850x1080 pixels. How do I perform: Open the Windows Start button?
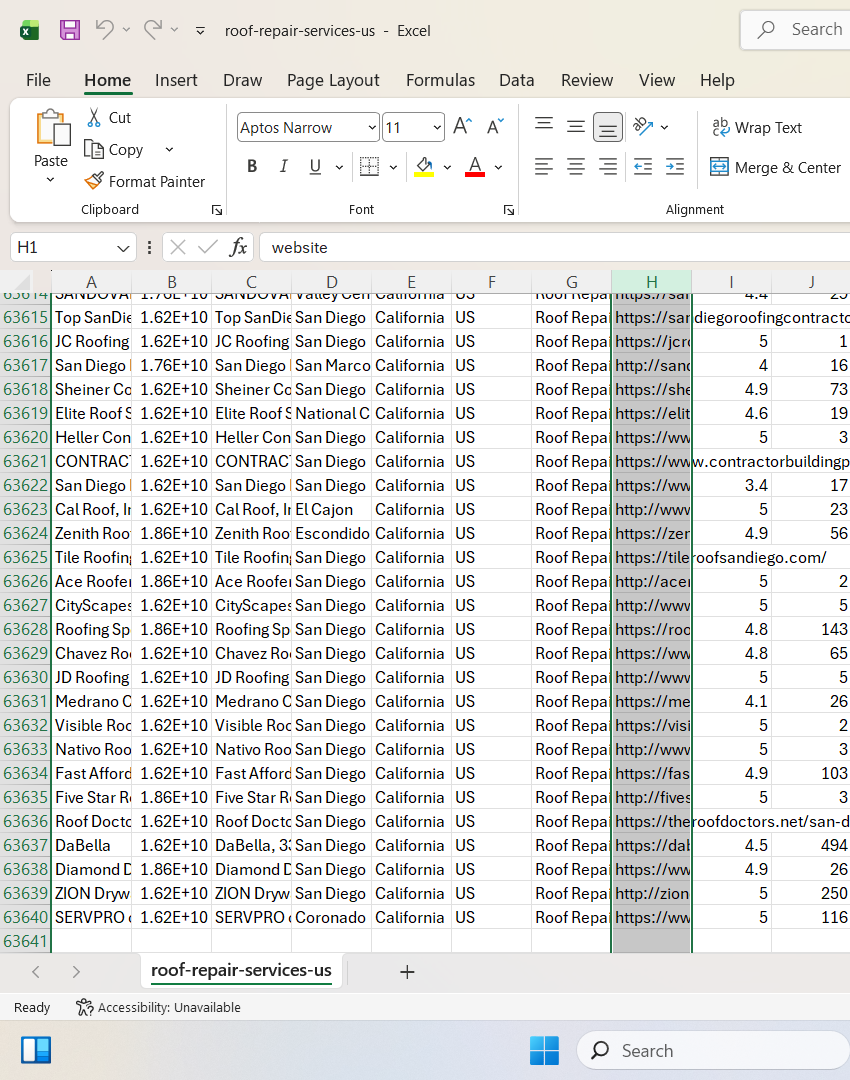point(544,1050)
